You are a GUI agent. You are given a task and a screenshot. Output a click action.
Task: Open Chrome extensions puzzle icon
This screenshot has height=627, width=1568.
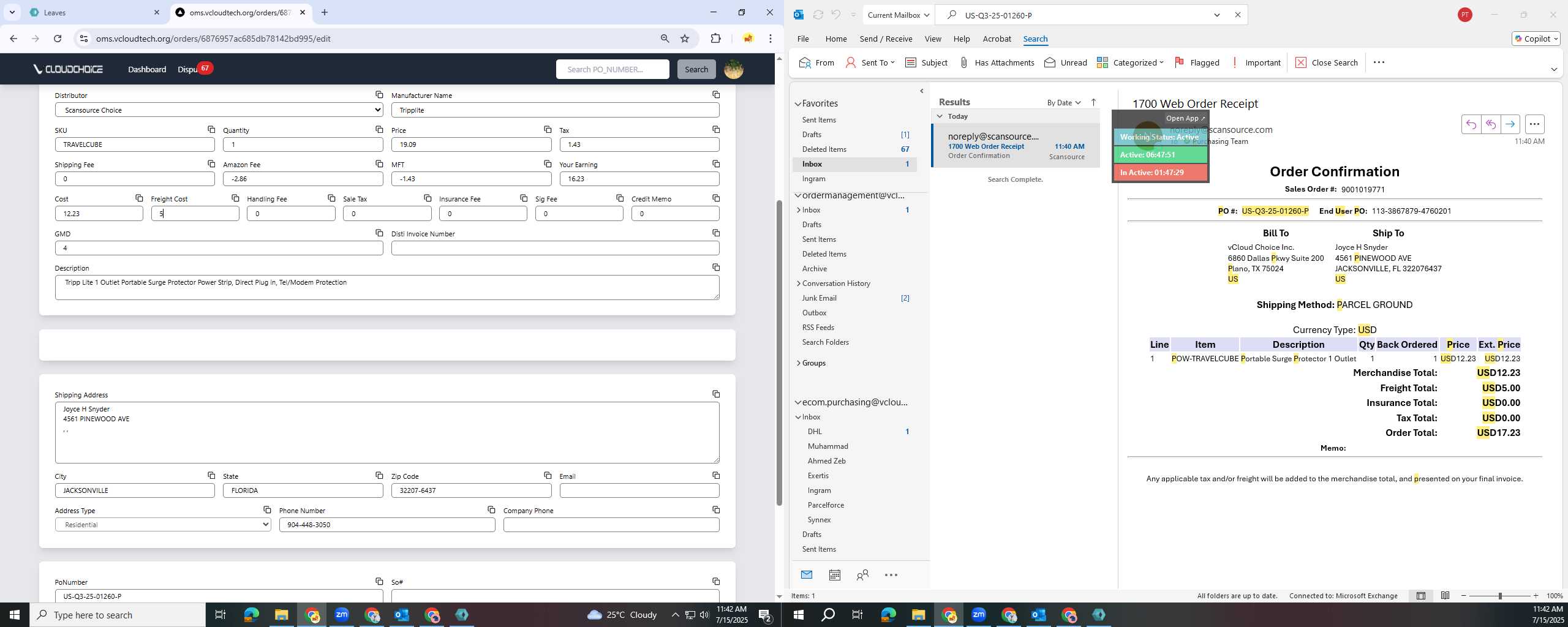click(715, 39)
